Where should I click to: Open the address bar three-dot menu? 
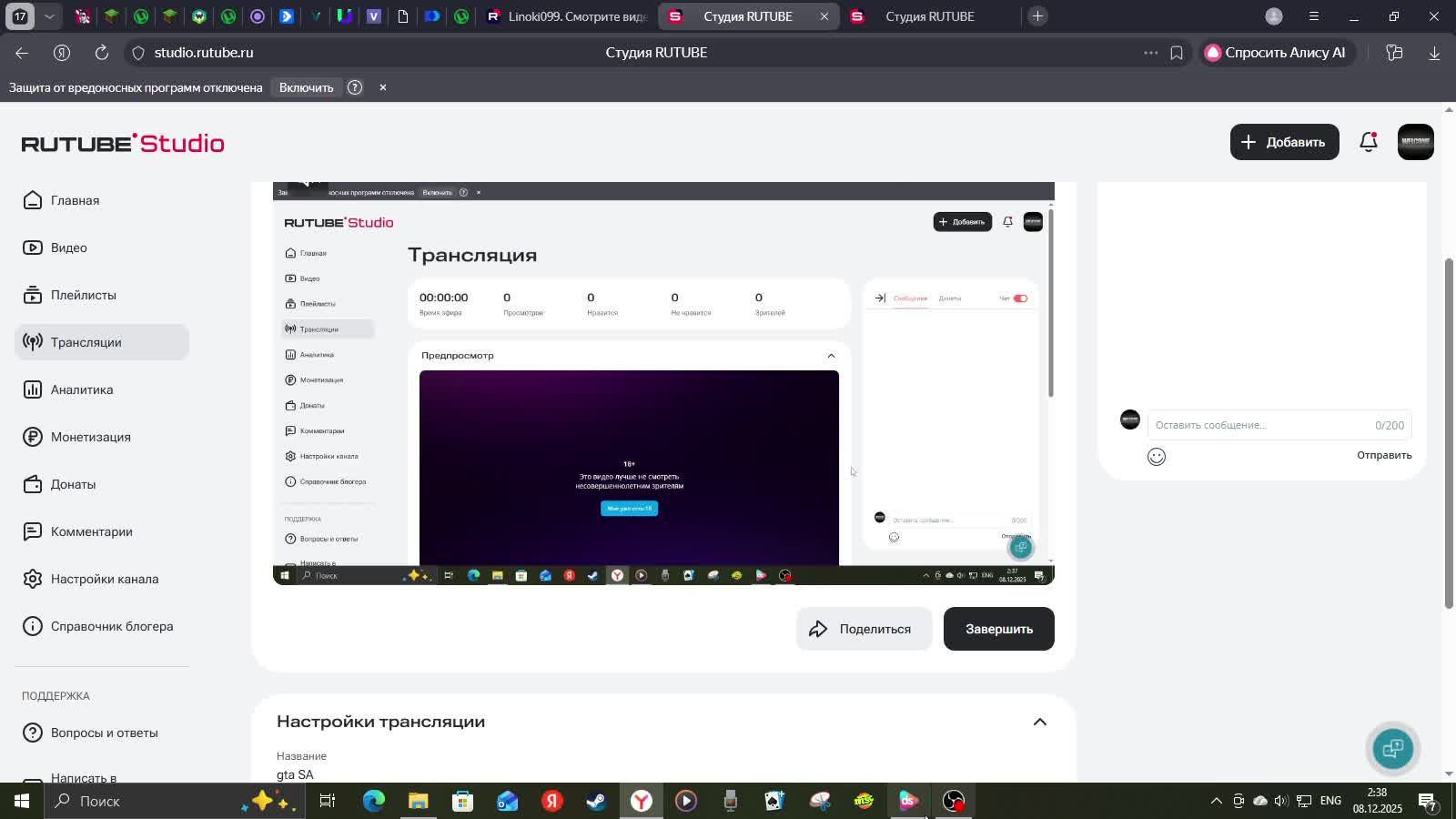[1151, 53]
